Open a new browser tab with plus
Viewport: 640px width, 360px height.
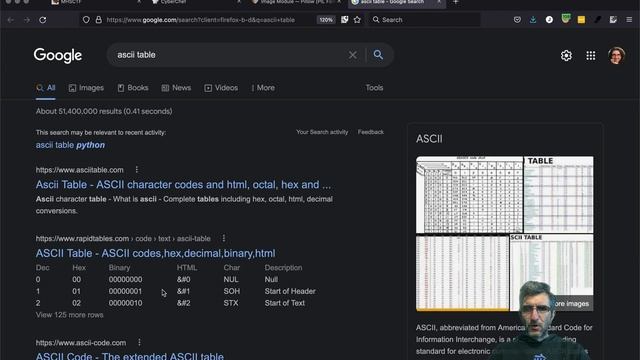coord(456,2)
